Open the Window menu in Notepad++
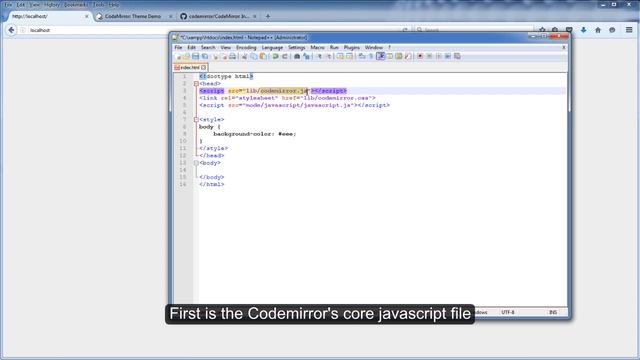This screenshot has height=360, width=640. tap(373, 48)
